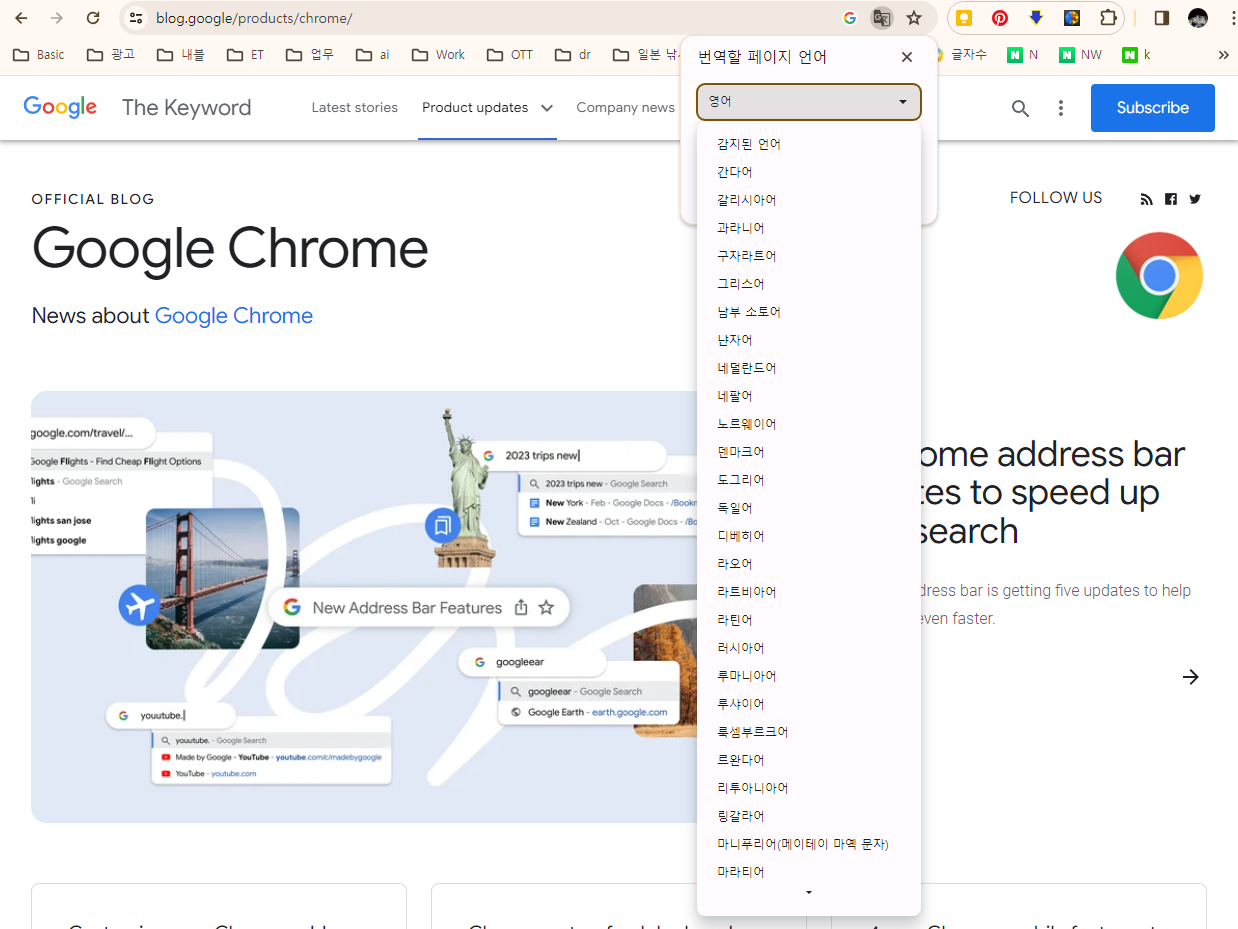The width and height of the screenshot is (1238, 929).
Task: Pick 덴마크어 from the language list
Action: tap(808, 452)
